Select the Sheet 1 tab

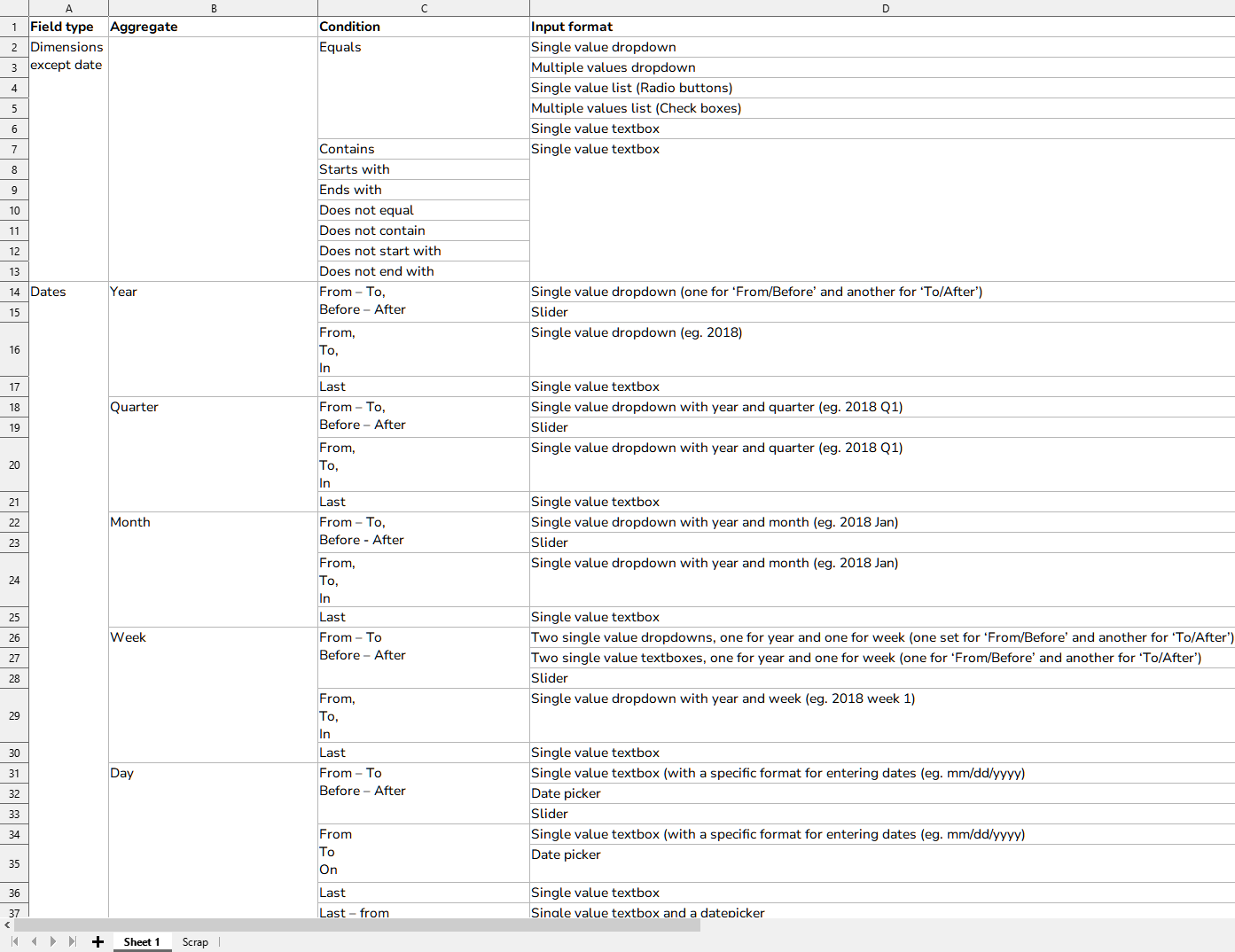pyautogui.click(x=142, y=941)
